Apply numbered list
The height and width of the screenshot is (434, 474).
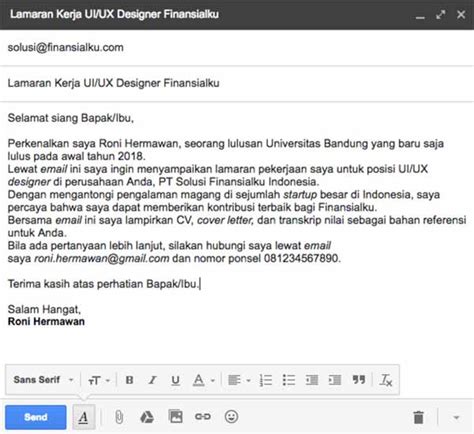[266, 380]
